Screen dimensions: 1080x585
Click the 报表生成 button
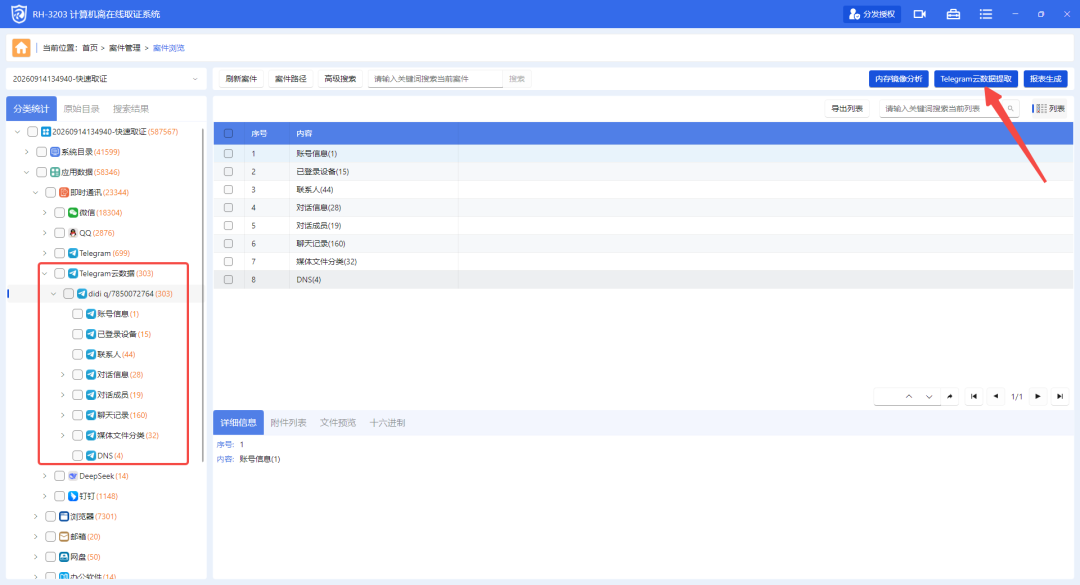coord(1046,79)
